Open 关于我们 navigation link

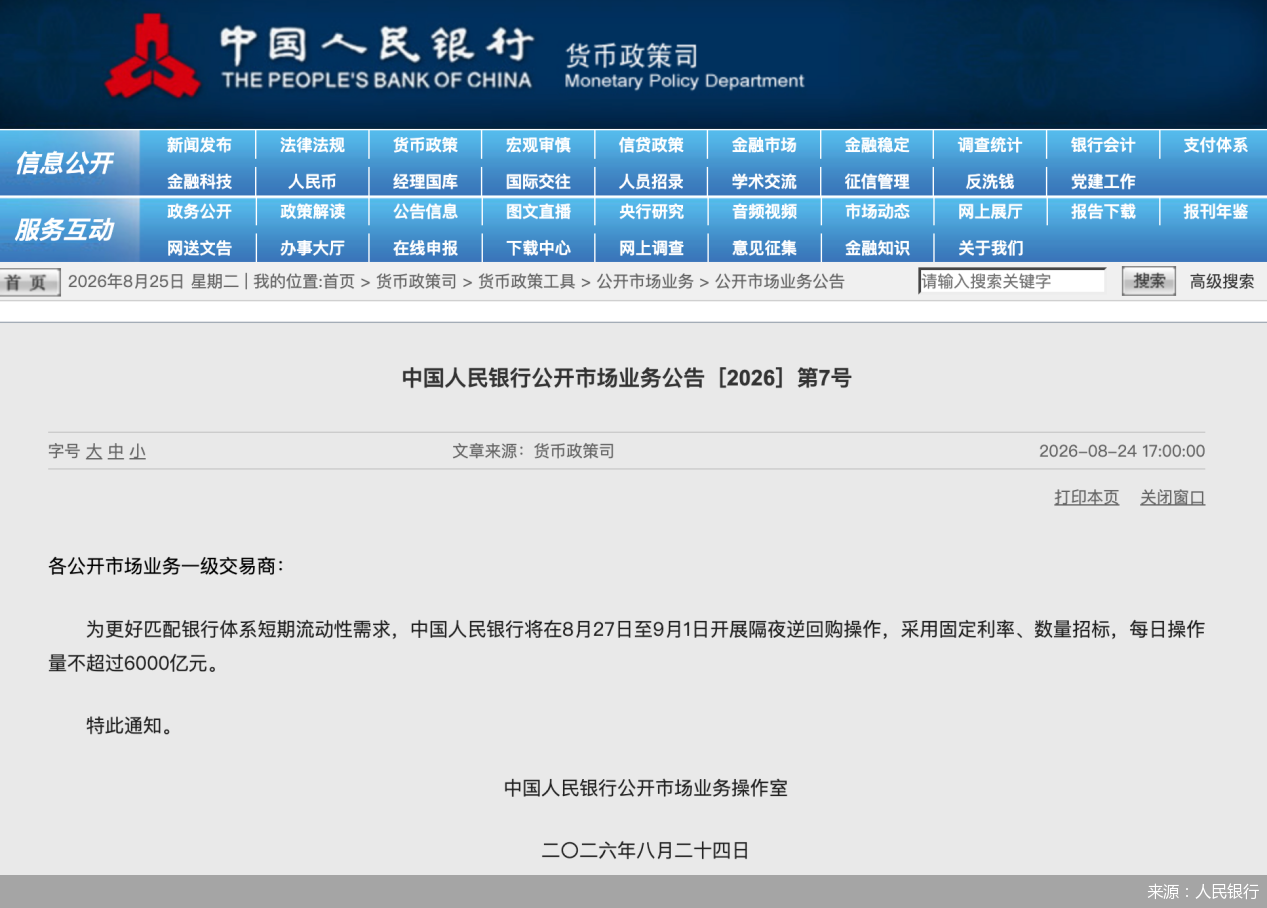click(990, 248)
